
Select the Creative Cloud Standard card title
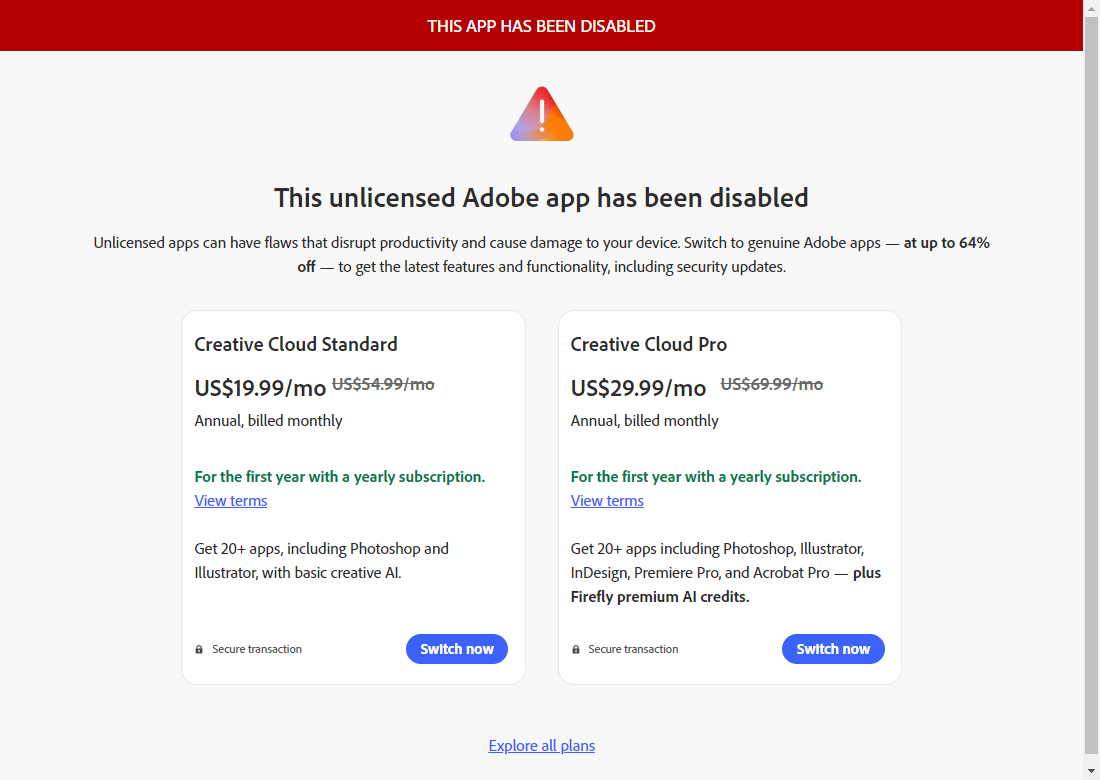click(296, 344)
